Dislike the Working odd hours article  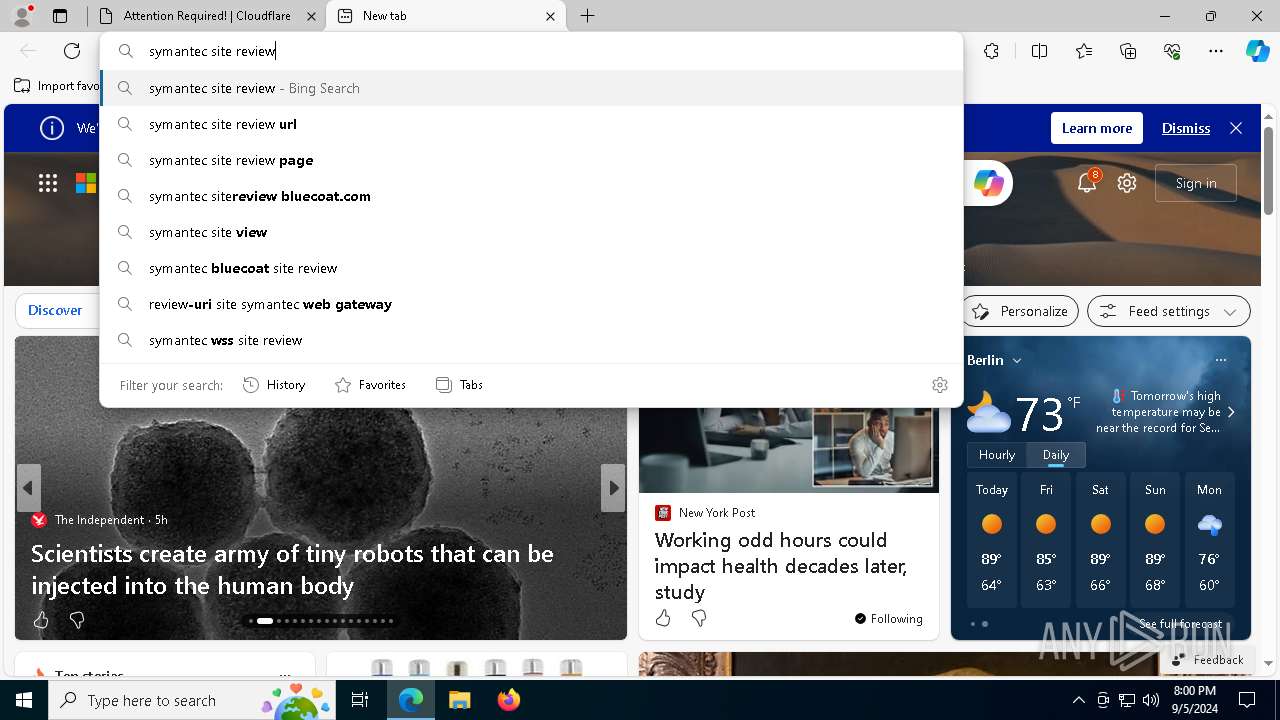click(699, 619)
